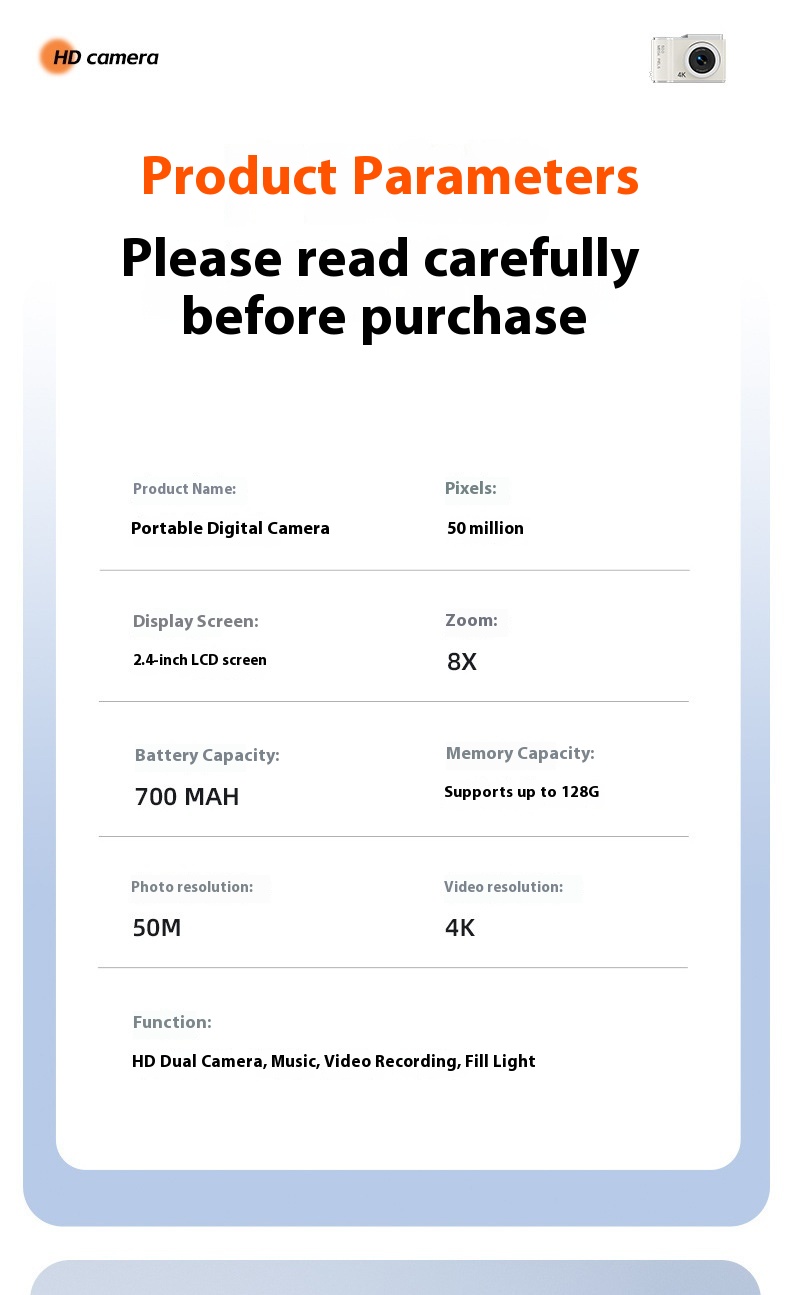Click the orange HD camera logo
This screenshot has height=1295, width=790.
(x=99, y=57)
